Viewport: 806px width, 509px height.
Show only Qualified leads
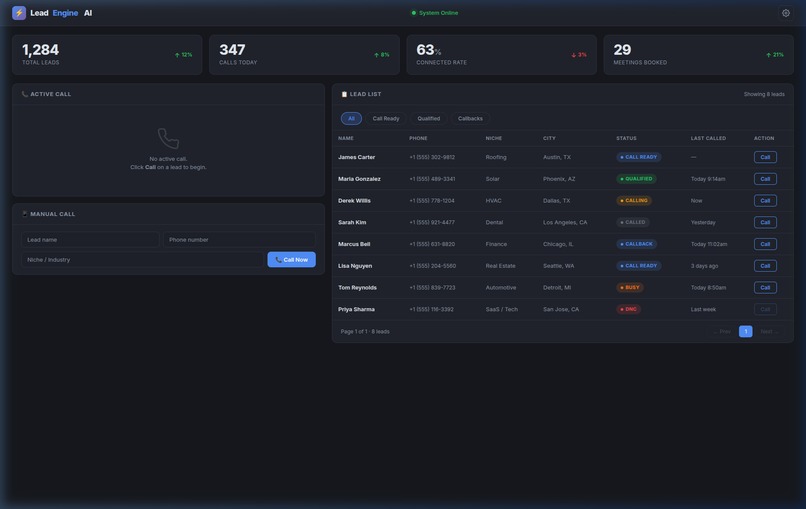point(428,119)
